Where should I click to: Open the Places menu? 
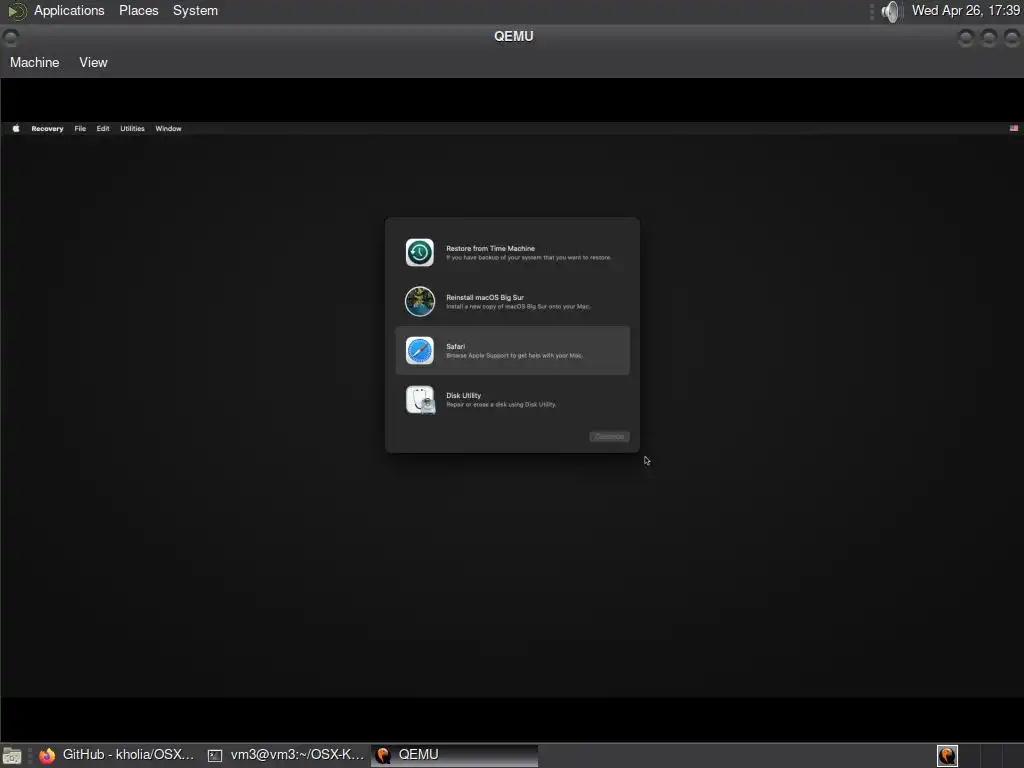coord(138,11)
